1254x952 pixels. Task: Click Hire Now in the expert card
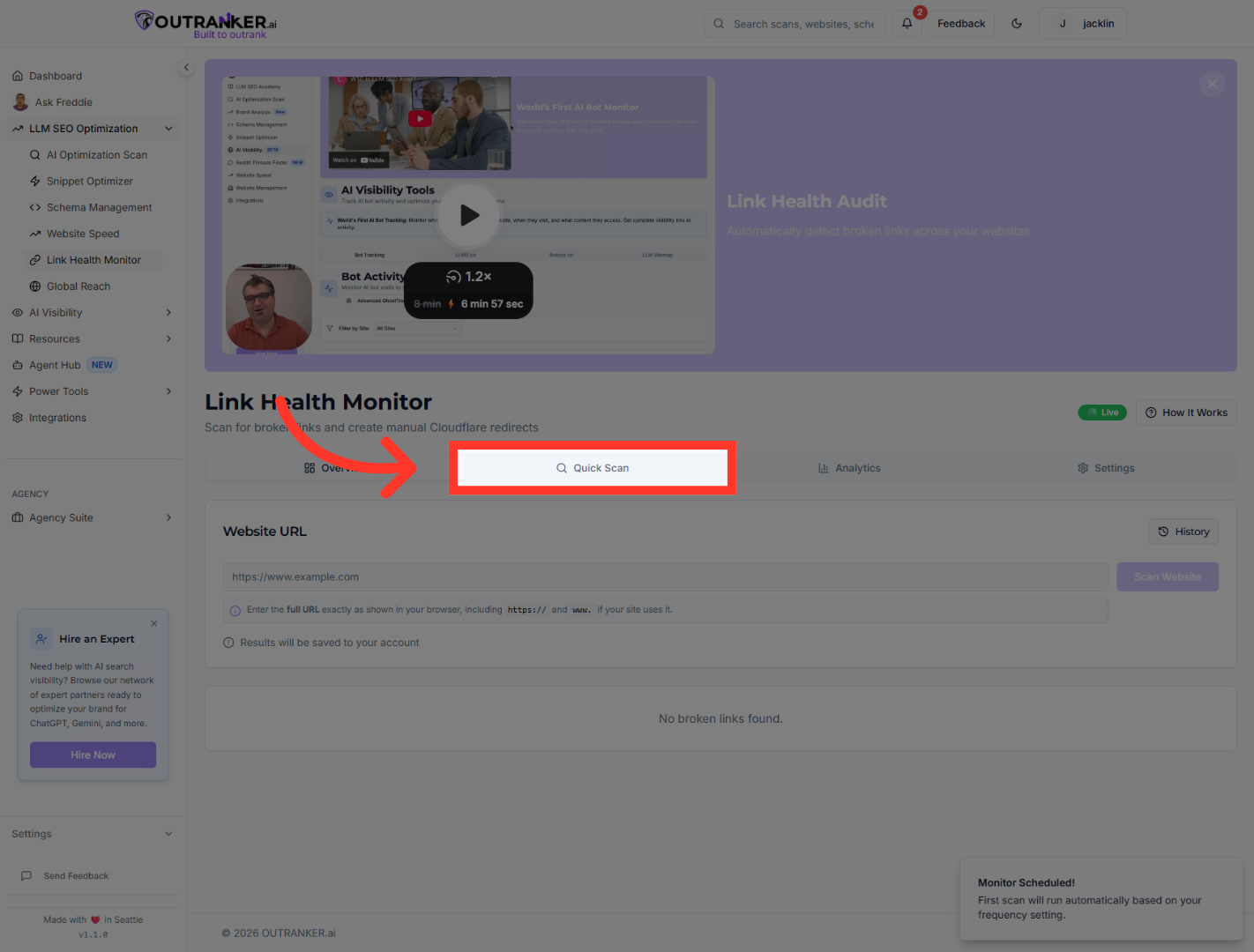coord(93,755)
